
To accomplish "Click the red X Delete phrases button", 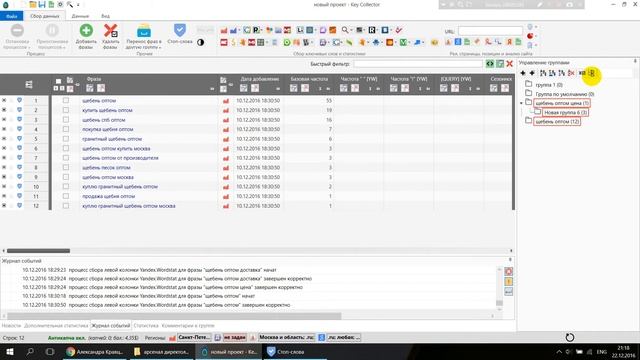I will pyautogui.click(x=111, y=36).
